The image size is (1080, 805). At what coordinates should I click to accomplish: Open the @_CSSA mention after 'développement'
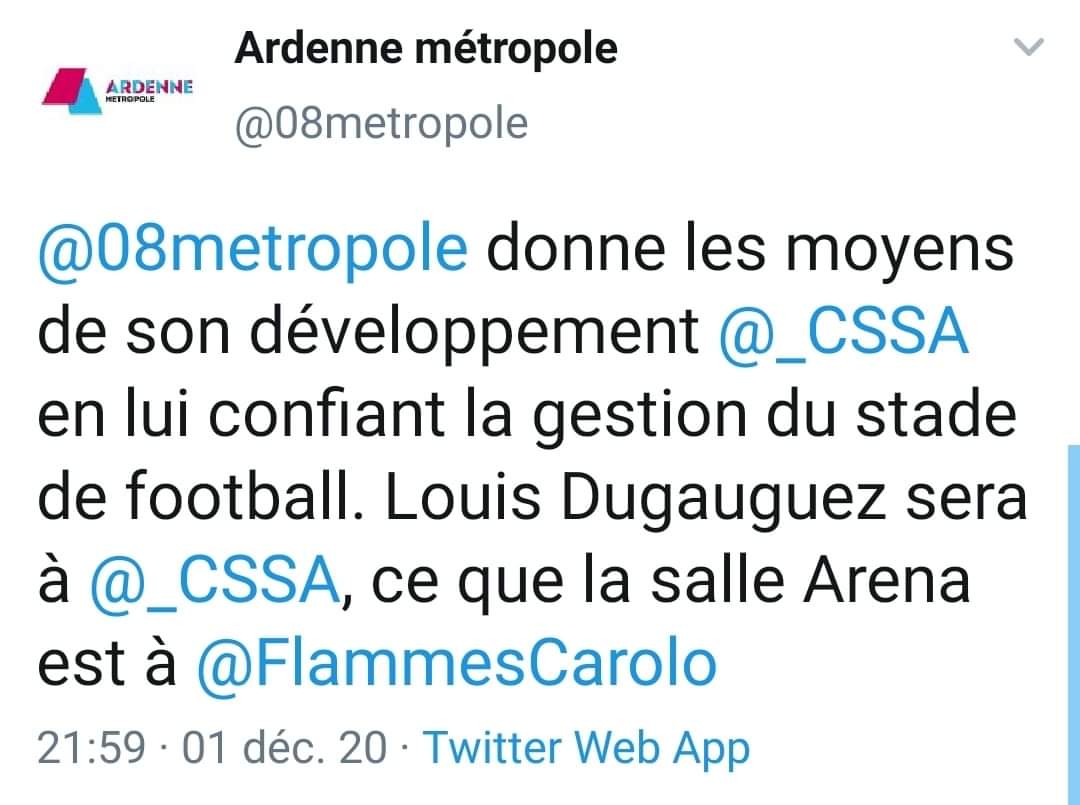click(843, 332)
